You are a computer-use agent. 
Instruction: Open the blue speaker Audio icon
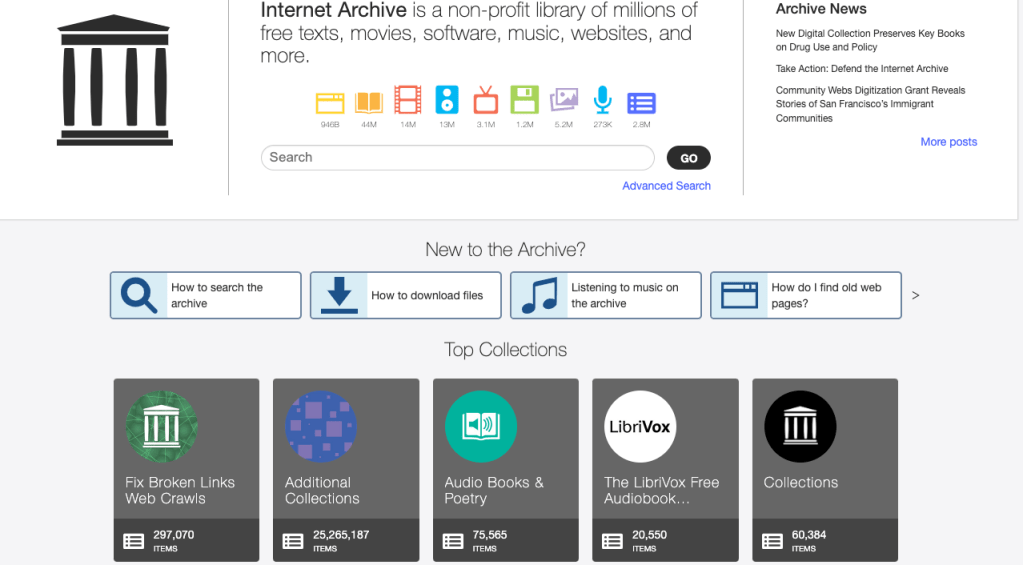tap(447, 100)
